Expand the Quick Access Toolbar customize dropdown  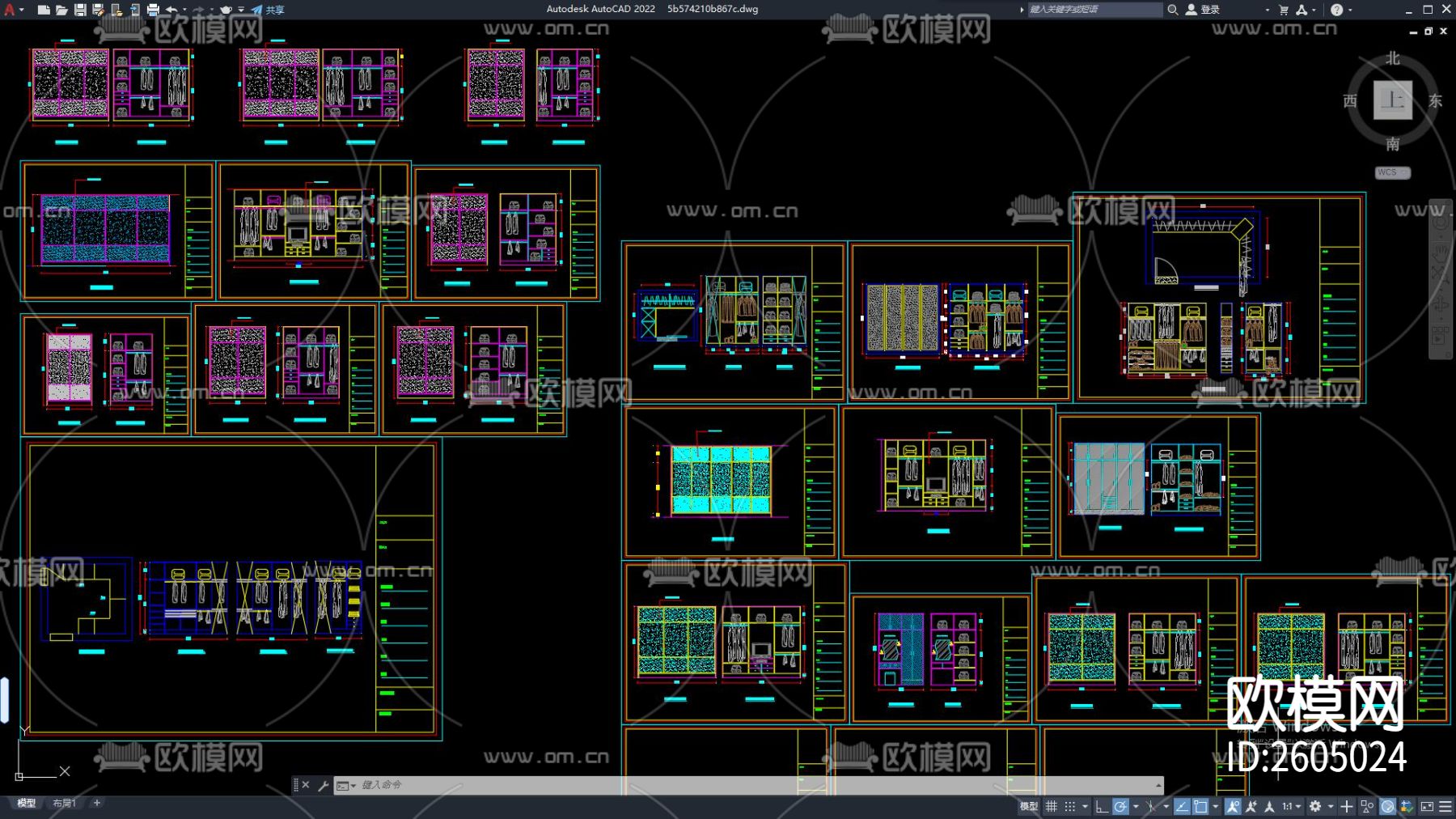241,10
